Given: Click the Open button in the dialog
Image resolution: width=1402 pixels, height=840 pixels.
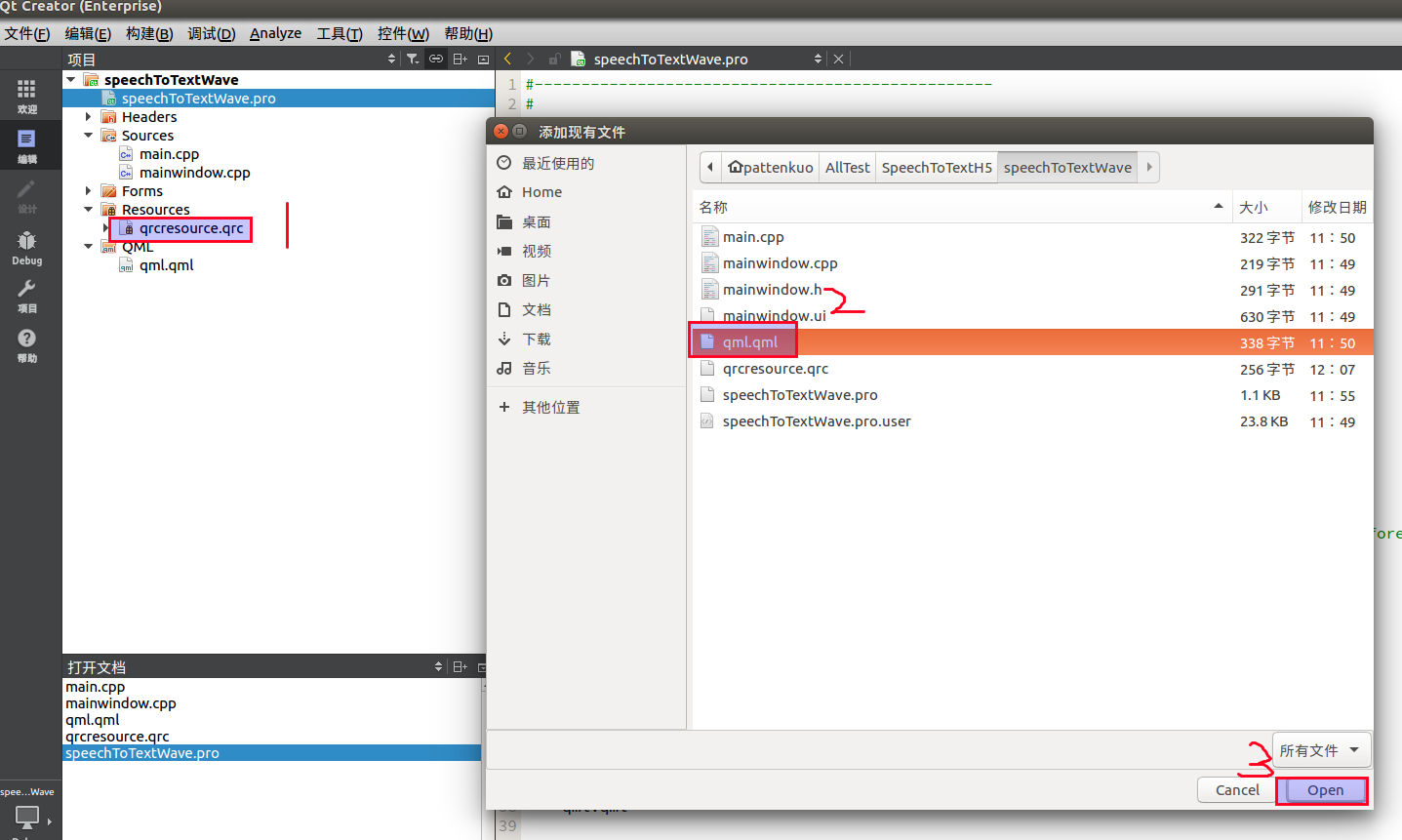Looking at the screenshot, I should [x=1323, y=790].
